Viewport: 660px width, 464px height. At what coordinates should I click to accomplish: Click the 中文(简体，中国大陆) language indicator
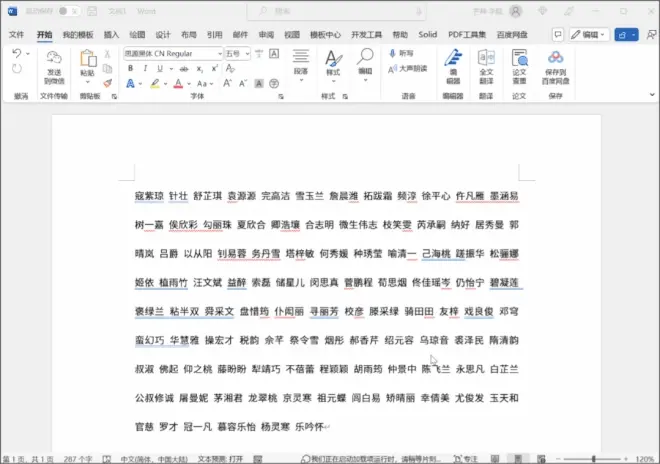(154, 459)
